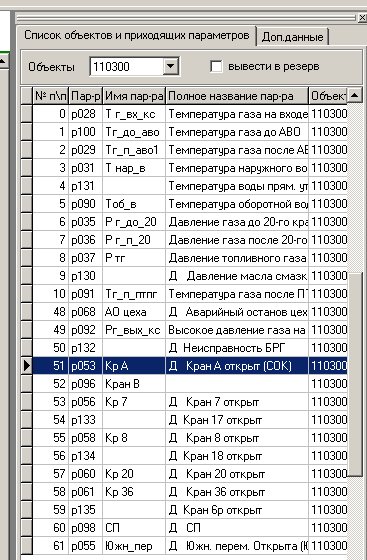
Task: Click the Объект column header
Action: tap(328, 96)
